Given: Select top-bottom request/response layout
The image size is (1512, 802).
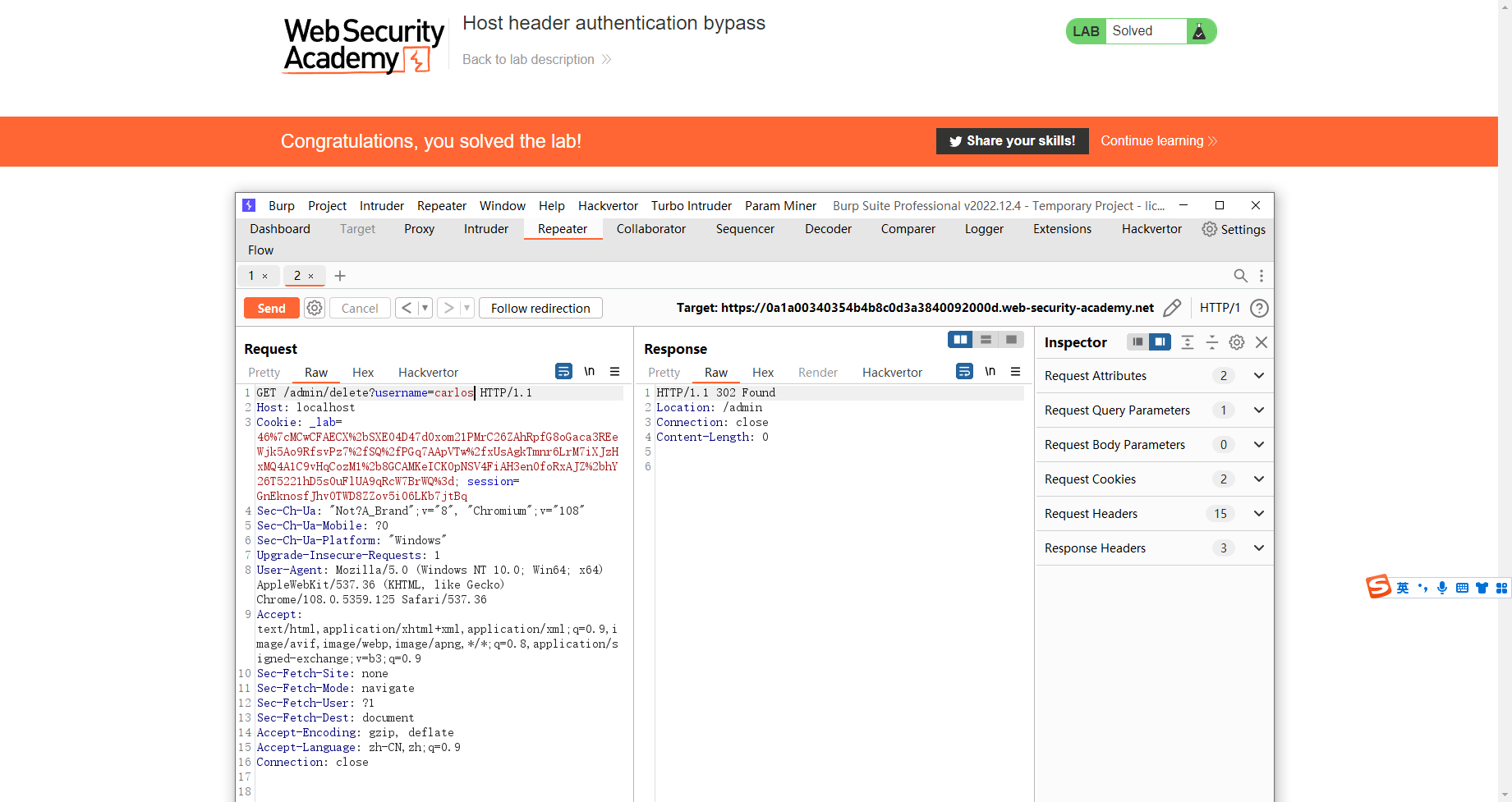Looking at the screenshot, I should click(x=986, y=340).
